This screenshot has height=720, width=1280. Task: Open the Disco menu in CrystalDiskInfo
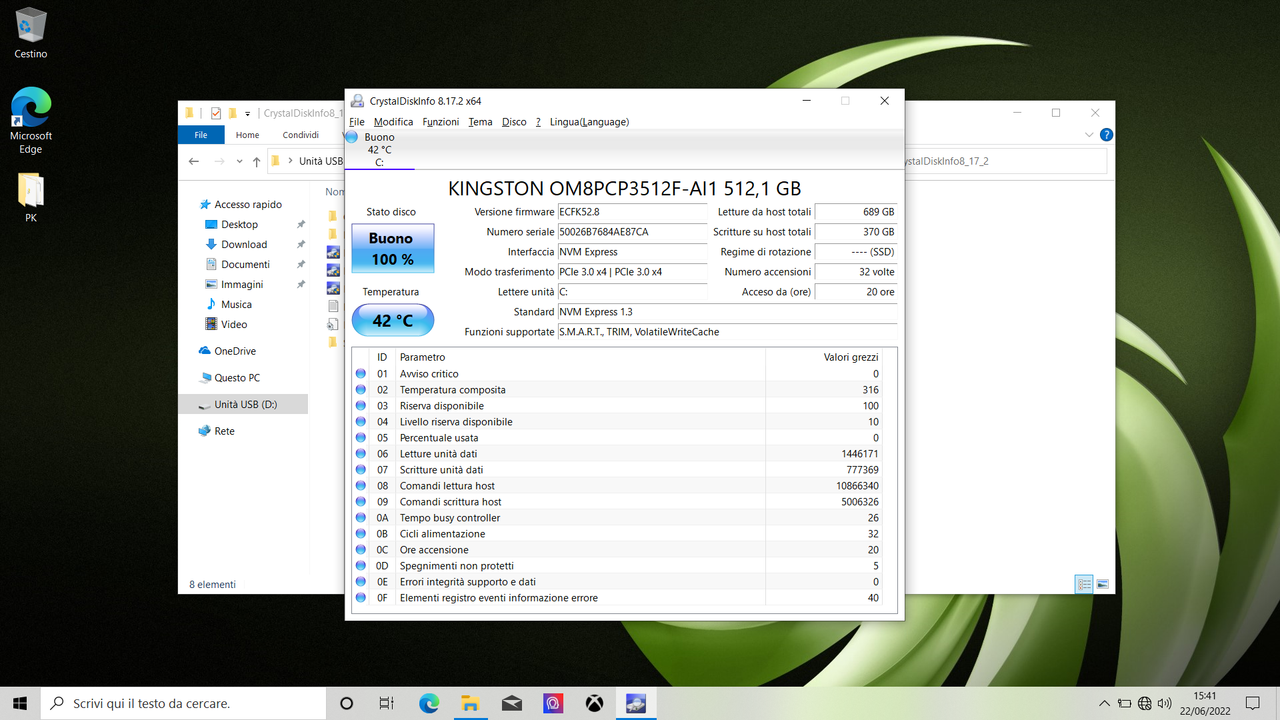(x=513, y=121)
